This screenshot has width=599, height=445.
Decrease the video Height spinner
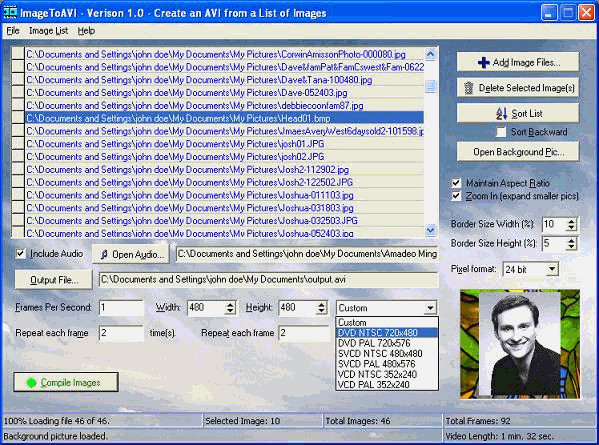[x=322, y=311]
